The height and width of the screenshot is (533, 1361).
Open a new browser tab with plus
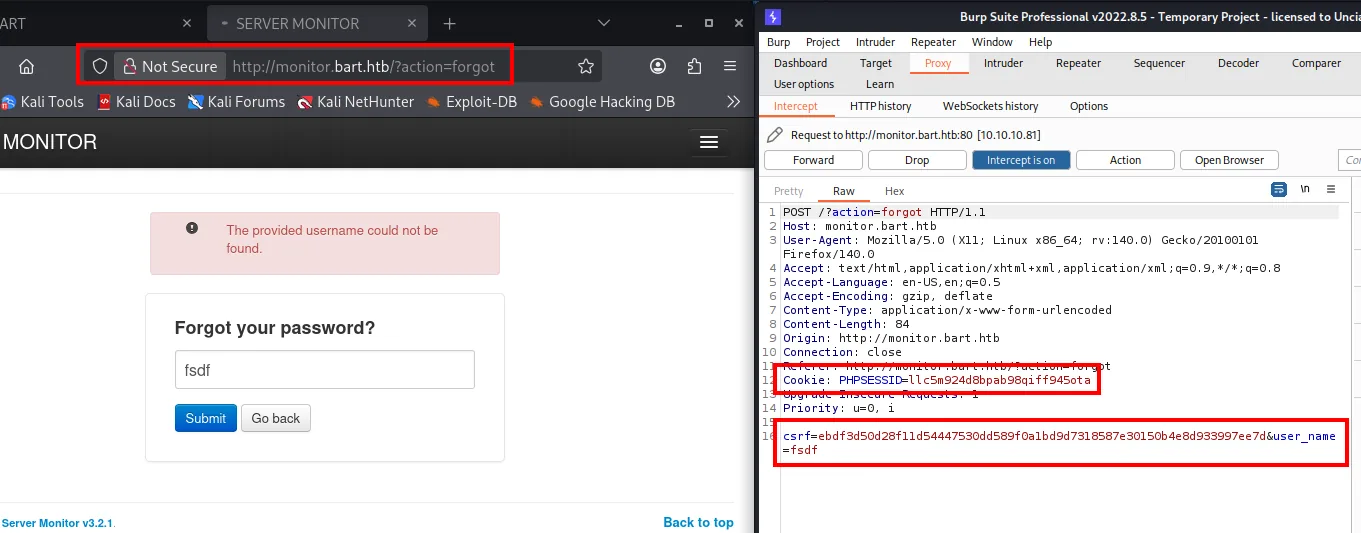click(449, 23)
